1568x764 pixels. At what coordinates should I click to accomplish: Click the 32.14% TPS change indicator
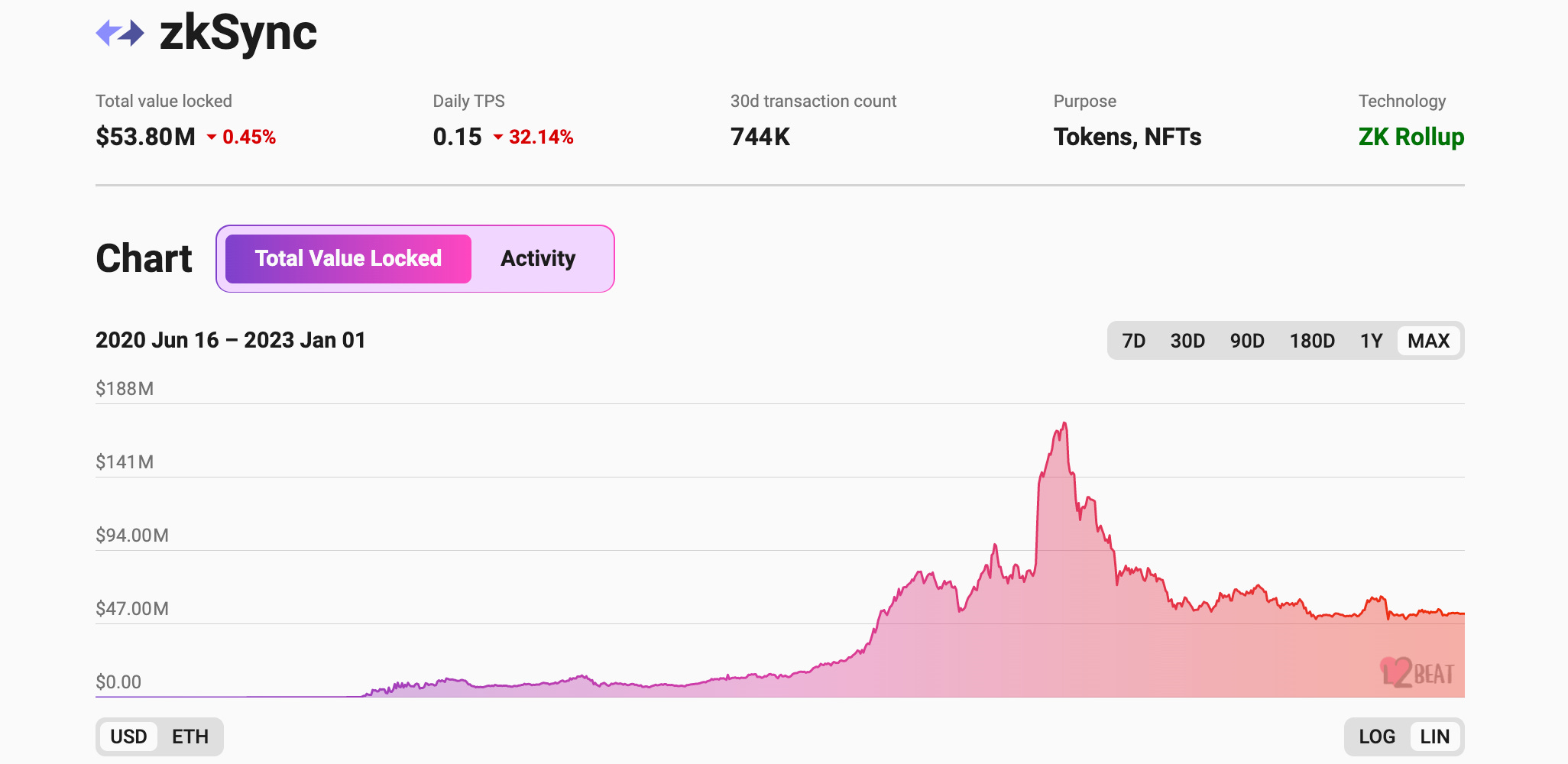click(533, 137)
